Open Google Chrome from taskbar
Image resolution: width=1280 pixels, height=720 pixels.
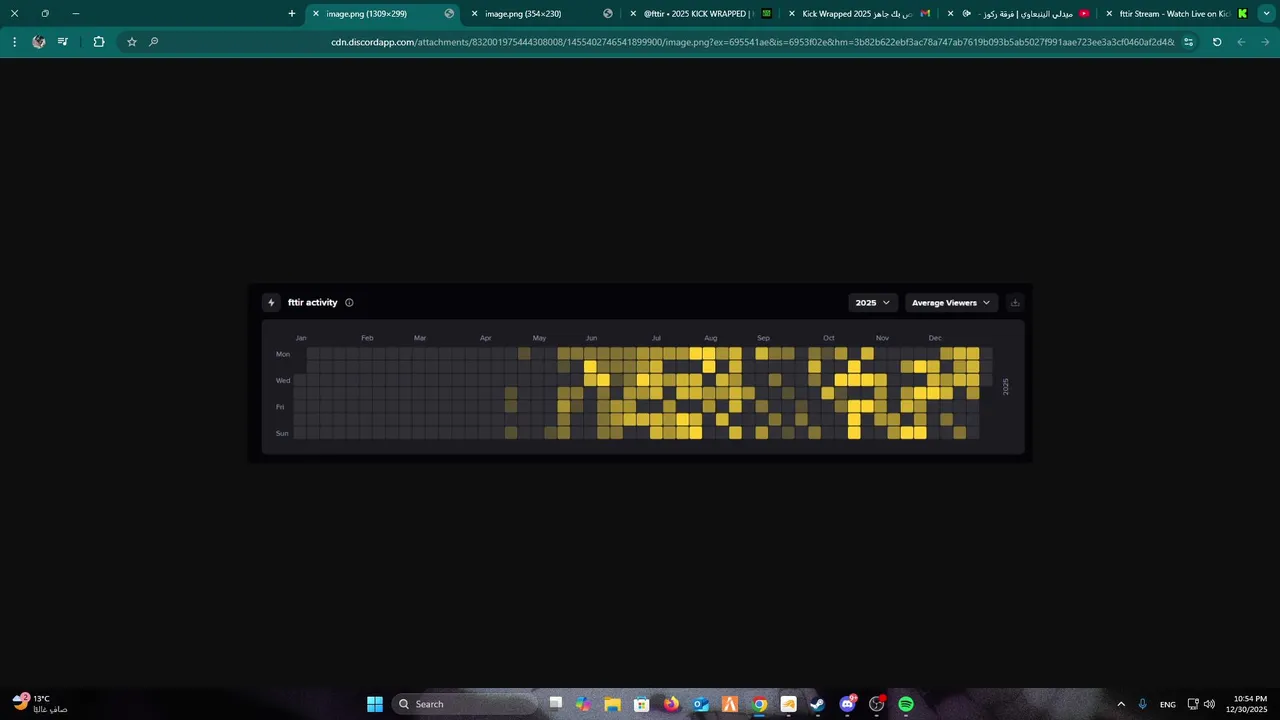(x=760, y=704)
